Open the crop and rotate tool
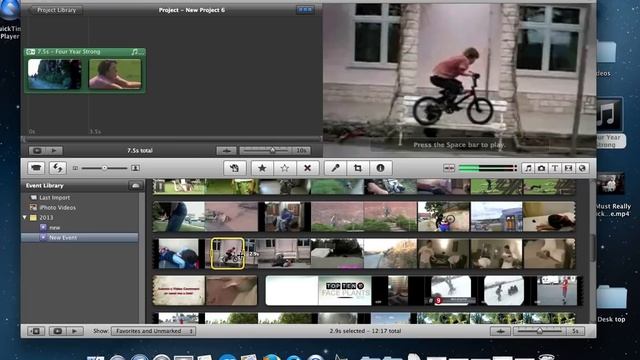 click(x=358, y=168)
